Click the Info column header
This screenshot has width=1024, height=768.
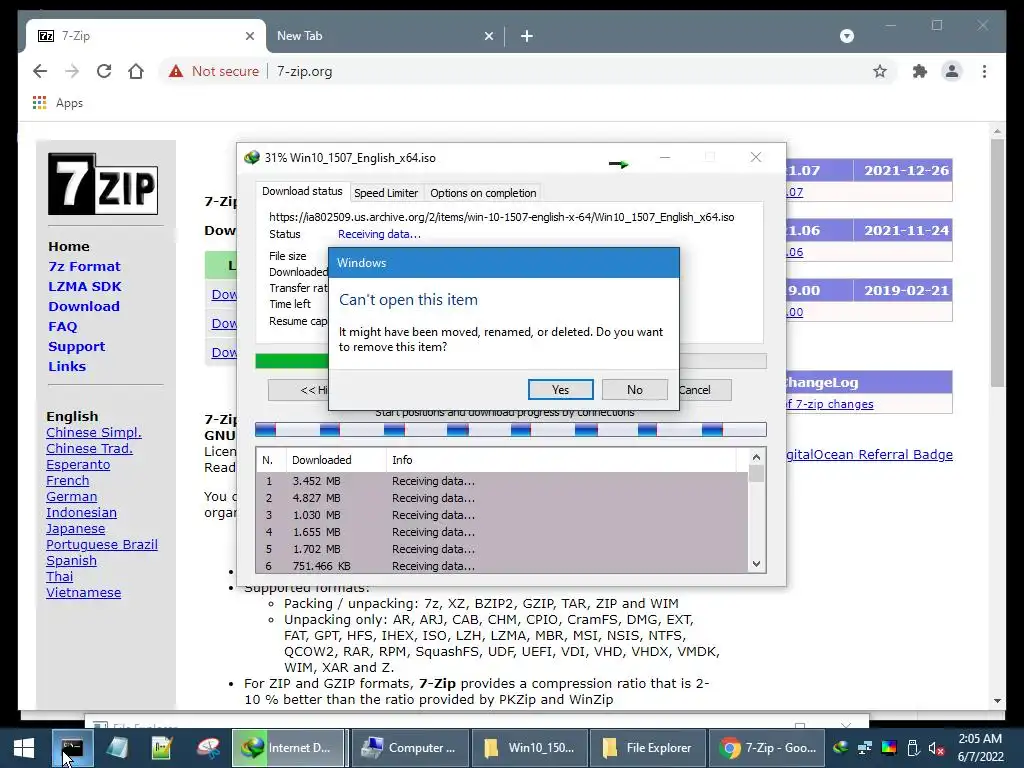click(562, 460)
